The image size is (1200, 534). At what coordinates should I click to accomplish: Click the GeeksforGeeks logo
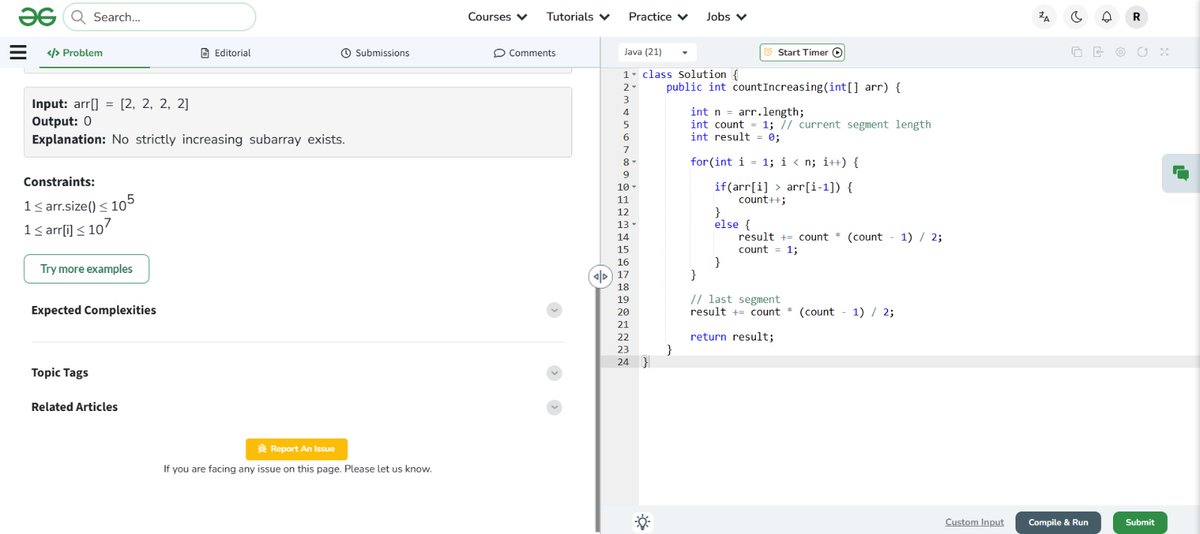coord(37,16)
